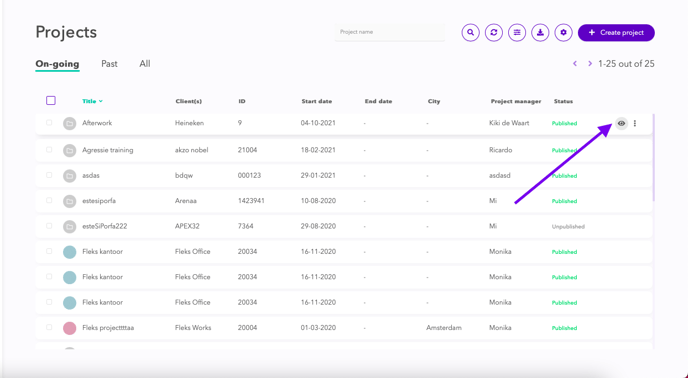The image size is (688, 378).
Task: Open the estesiporfa project title
Action: tap(99, 201)
